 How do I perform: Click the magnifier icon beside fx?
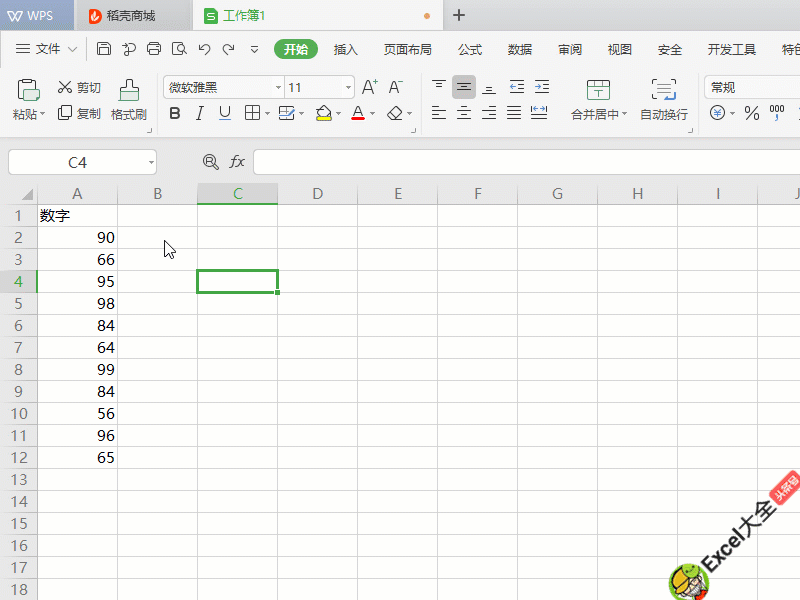[x=210, y=162]
